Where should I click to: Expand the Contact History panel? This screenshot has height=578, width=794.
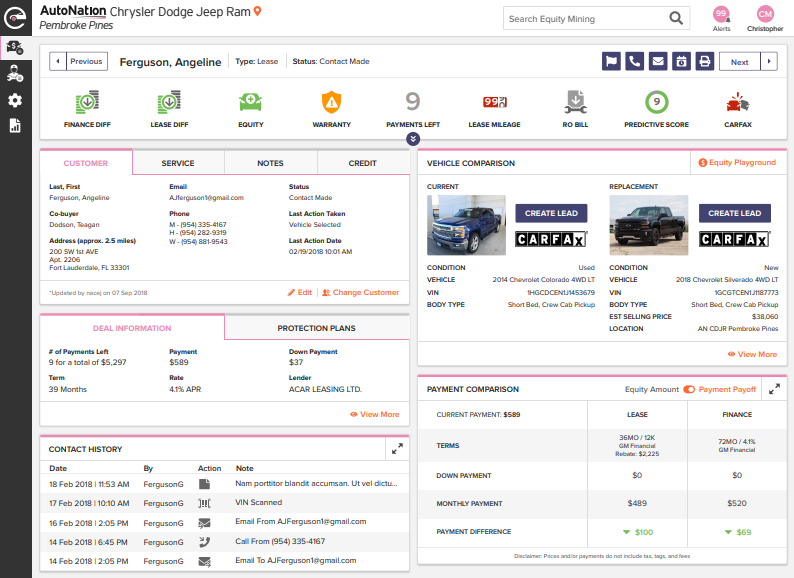tap(397, 449)
